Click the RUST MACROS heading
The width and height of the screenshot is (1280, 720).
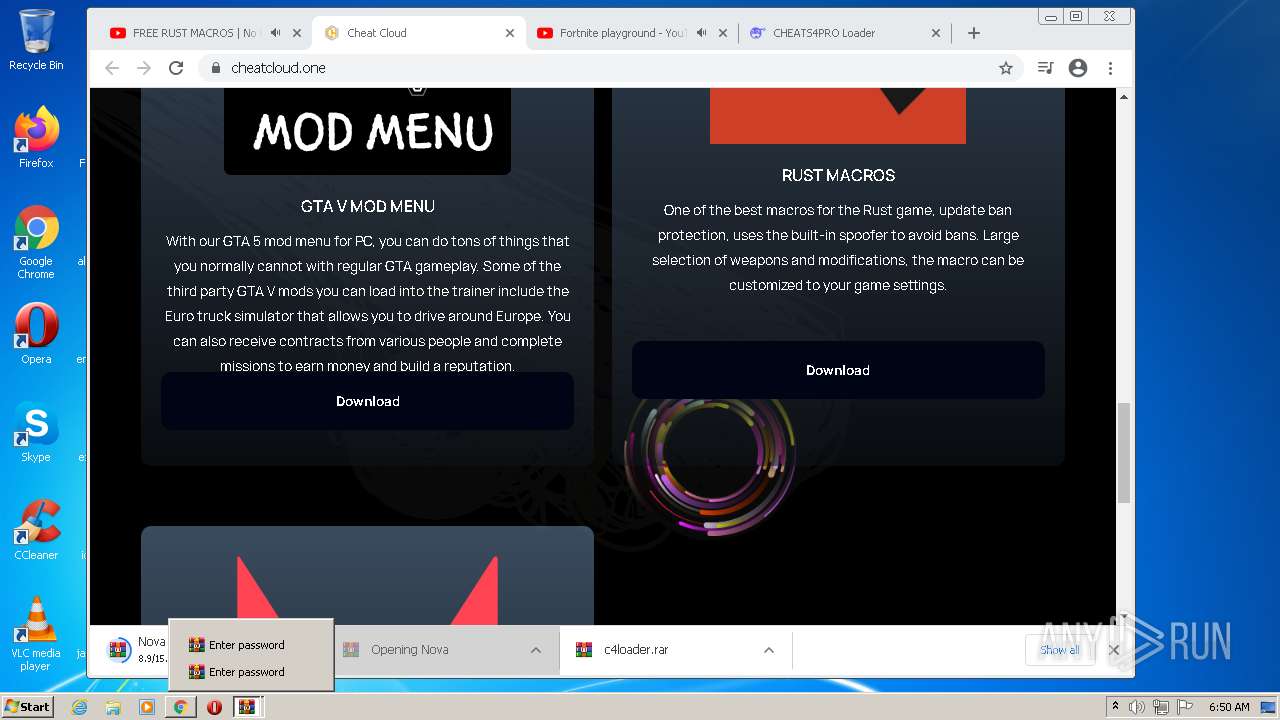838,175
